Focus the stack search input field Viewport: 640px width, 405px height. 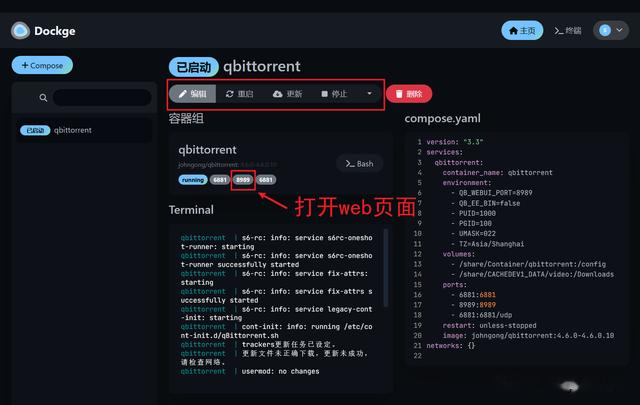102,98
